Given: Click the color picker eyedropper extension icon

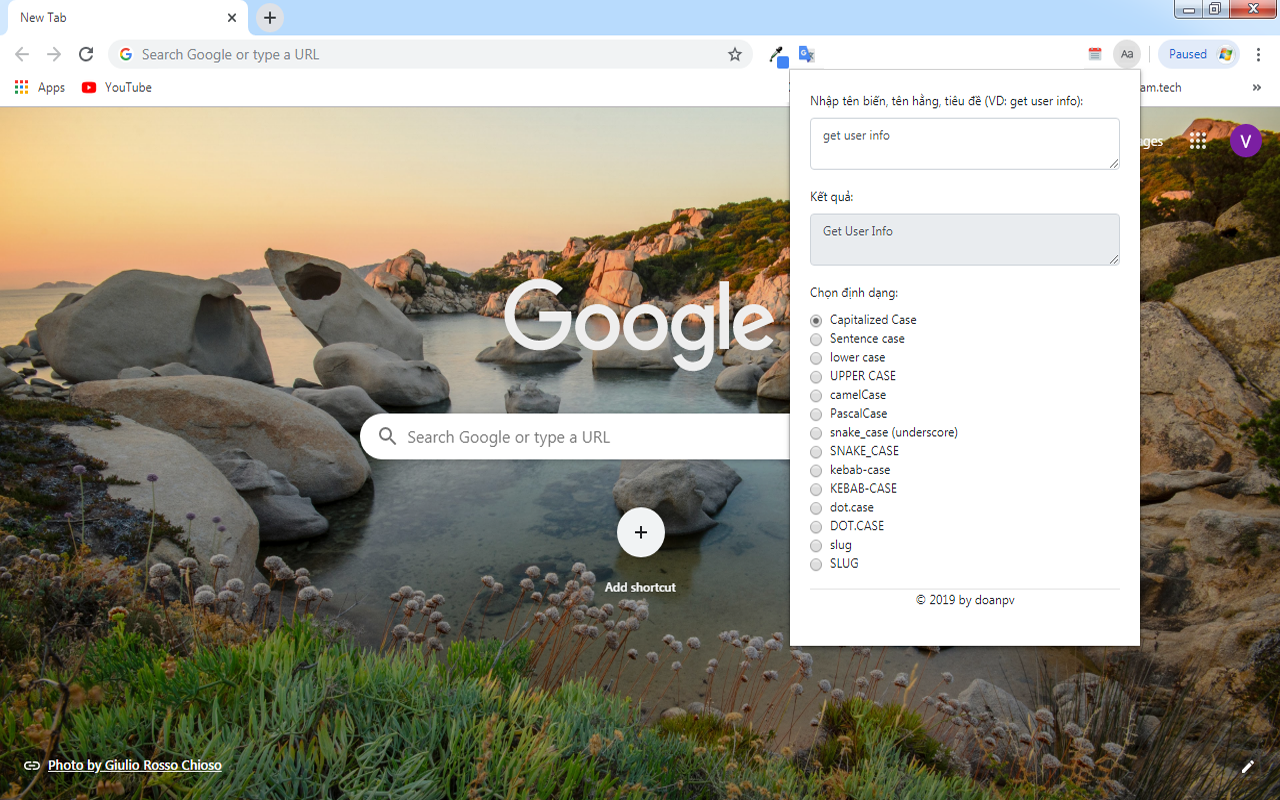Looking at the screenshot, I should point(777,55).
